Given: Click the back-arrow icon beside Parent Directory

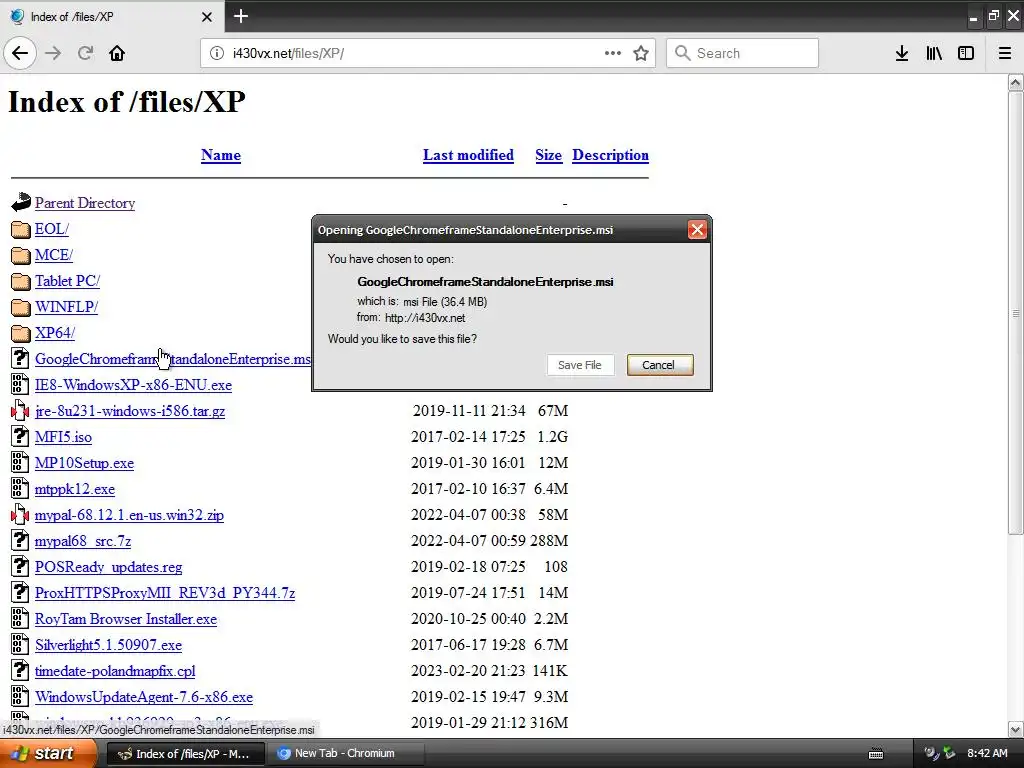Looking at the screenshot, I should (x=20, y=202).
